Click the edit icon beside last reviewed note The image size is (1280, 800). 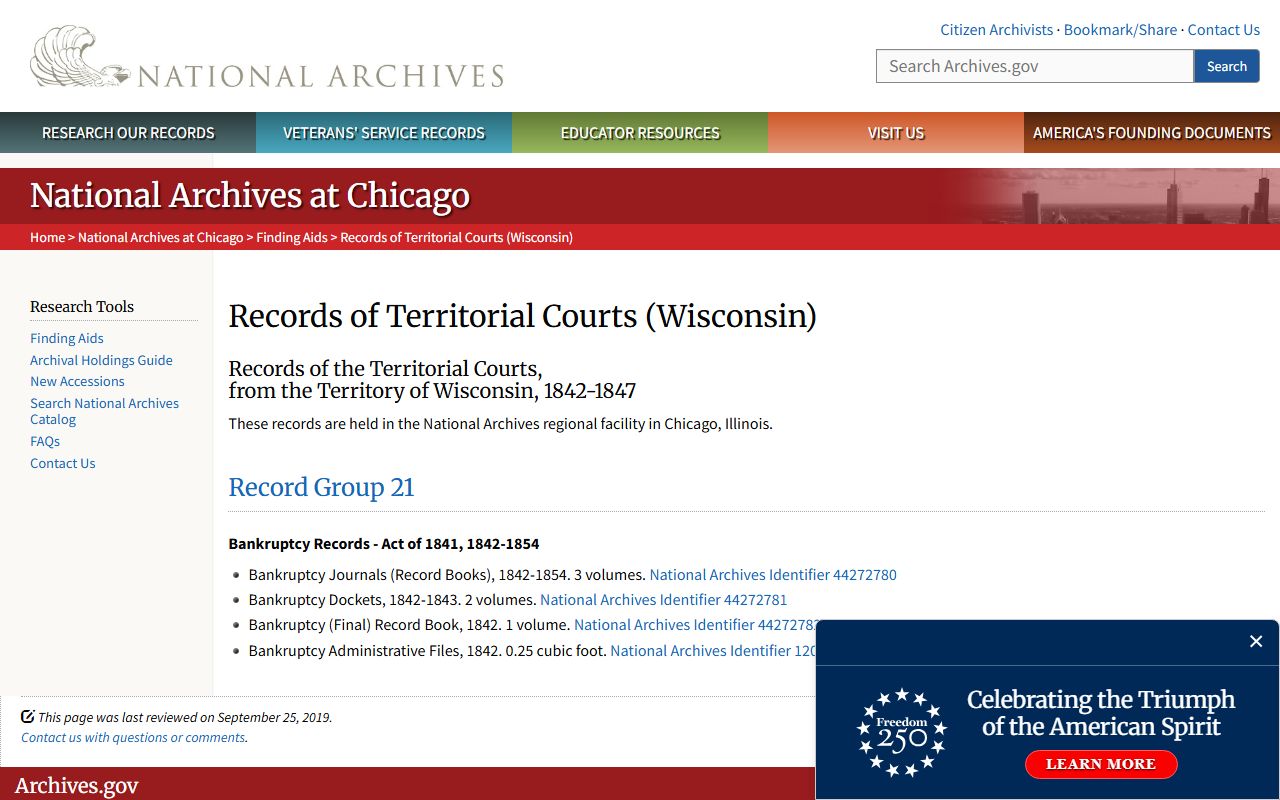point(28,716)
